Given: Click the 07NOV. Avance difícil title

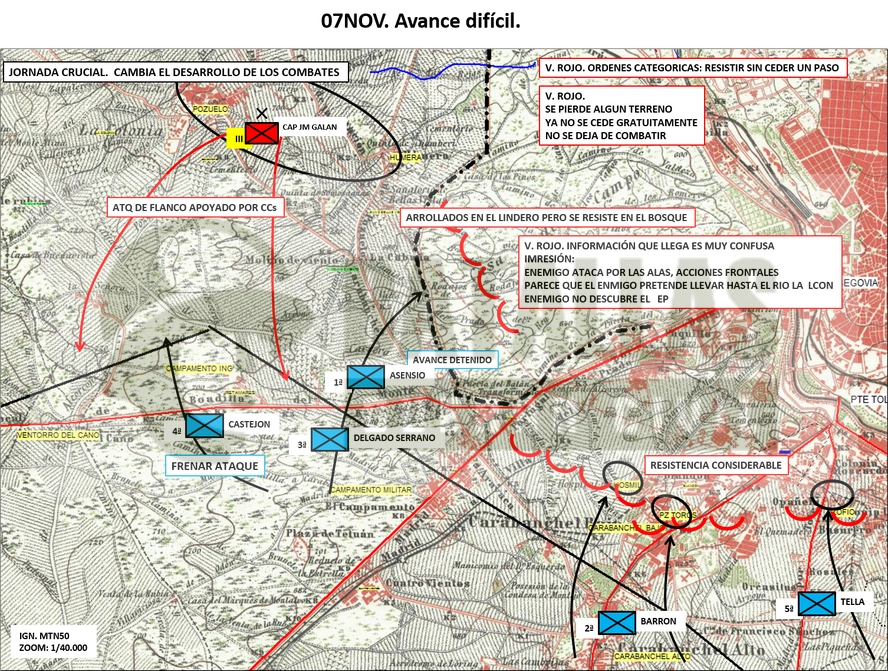Looking at the screenshot, I should pyautogui.click(x=420, y=21).
